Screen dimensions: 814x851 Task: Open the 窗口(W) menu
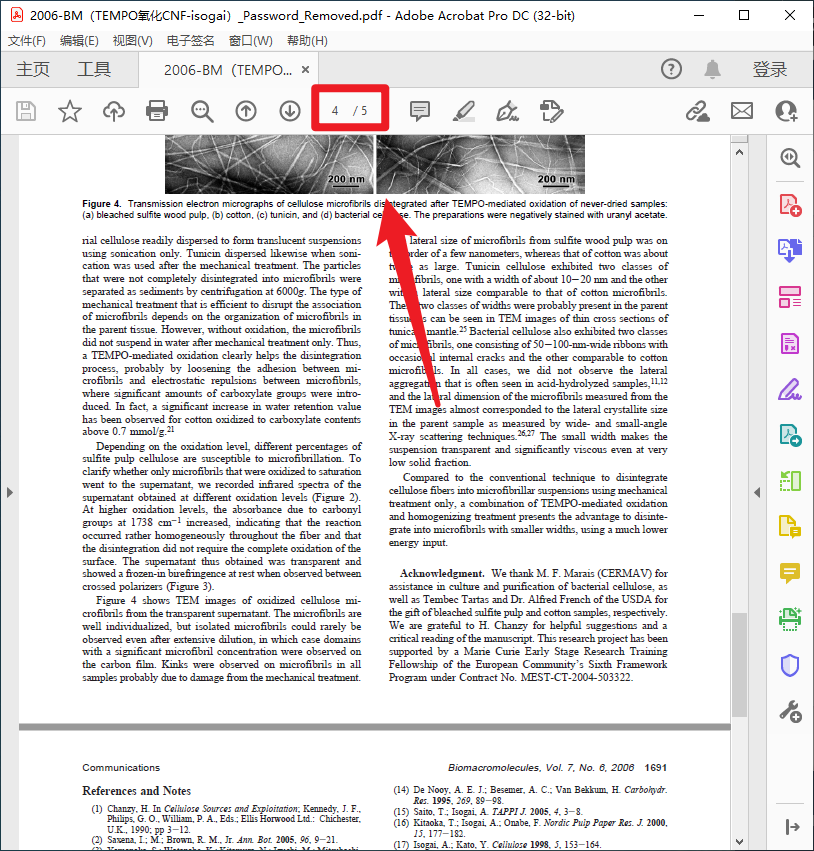[251, 41]
